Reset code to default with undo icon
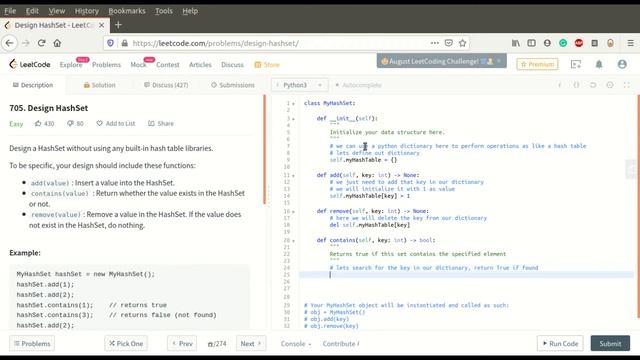The image size is (640, 360). coord(593,85)
